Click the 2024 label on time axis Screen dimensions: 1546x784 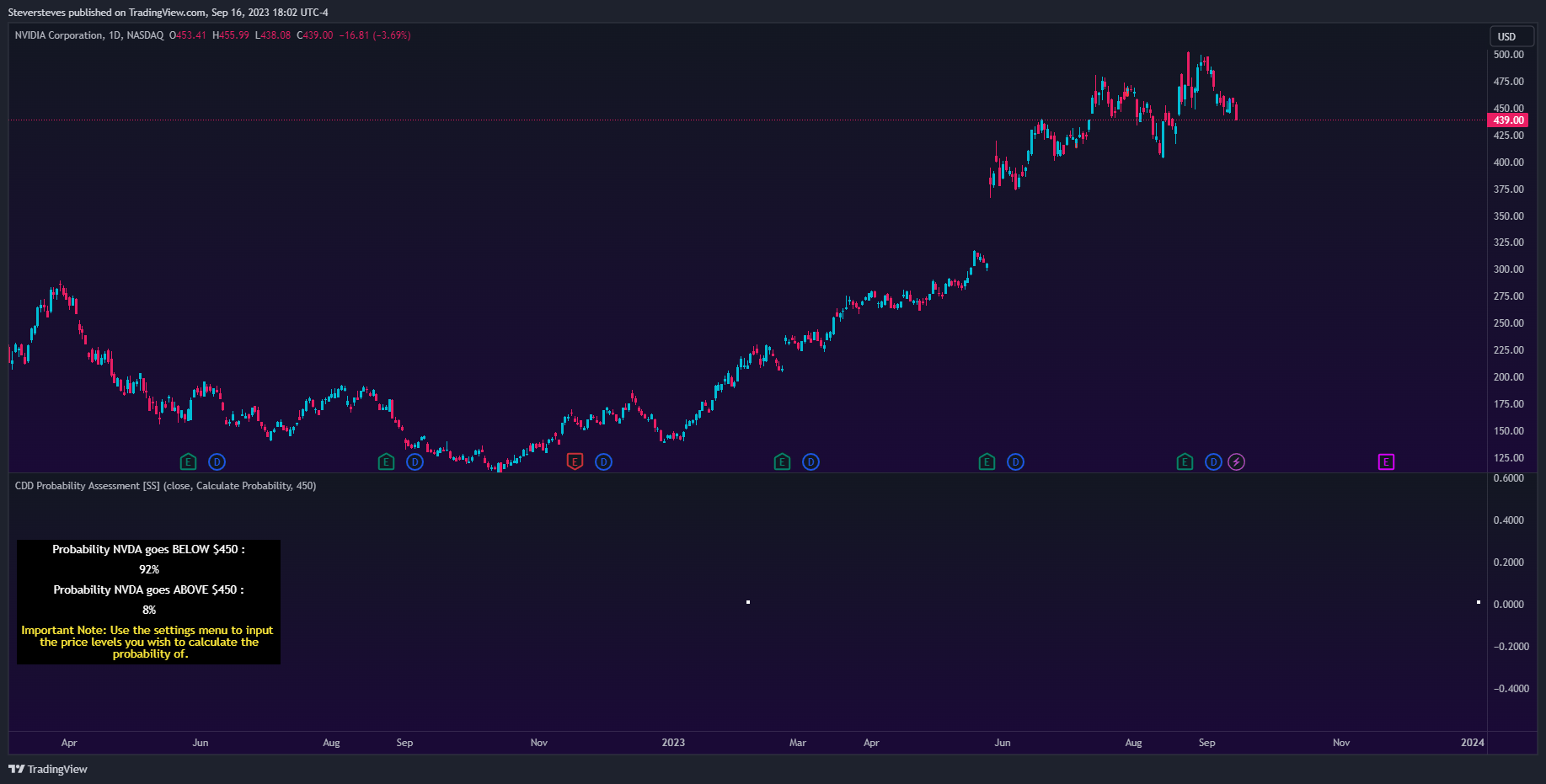(1473, 743)
